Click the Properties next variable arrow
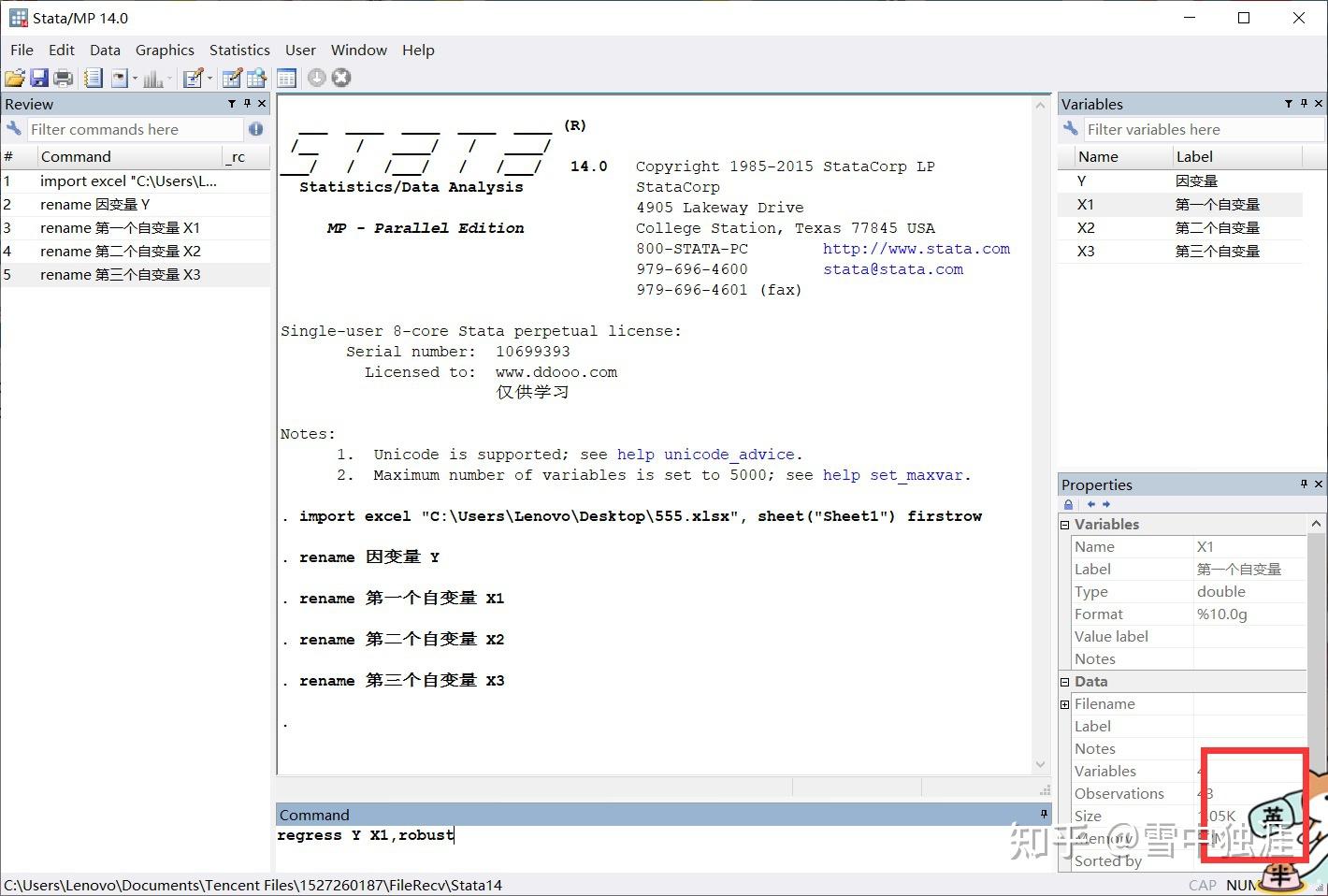Screen dimensions: 1328x896 [1106, 504]
